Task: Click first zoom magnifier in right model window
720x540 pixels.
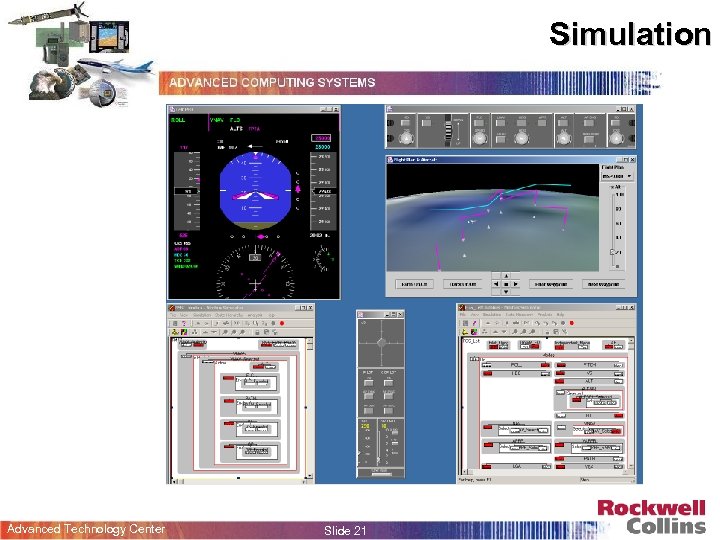Action: pos(515,332)
